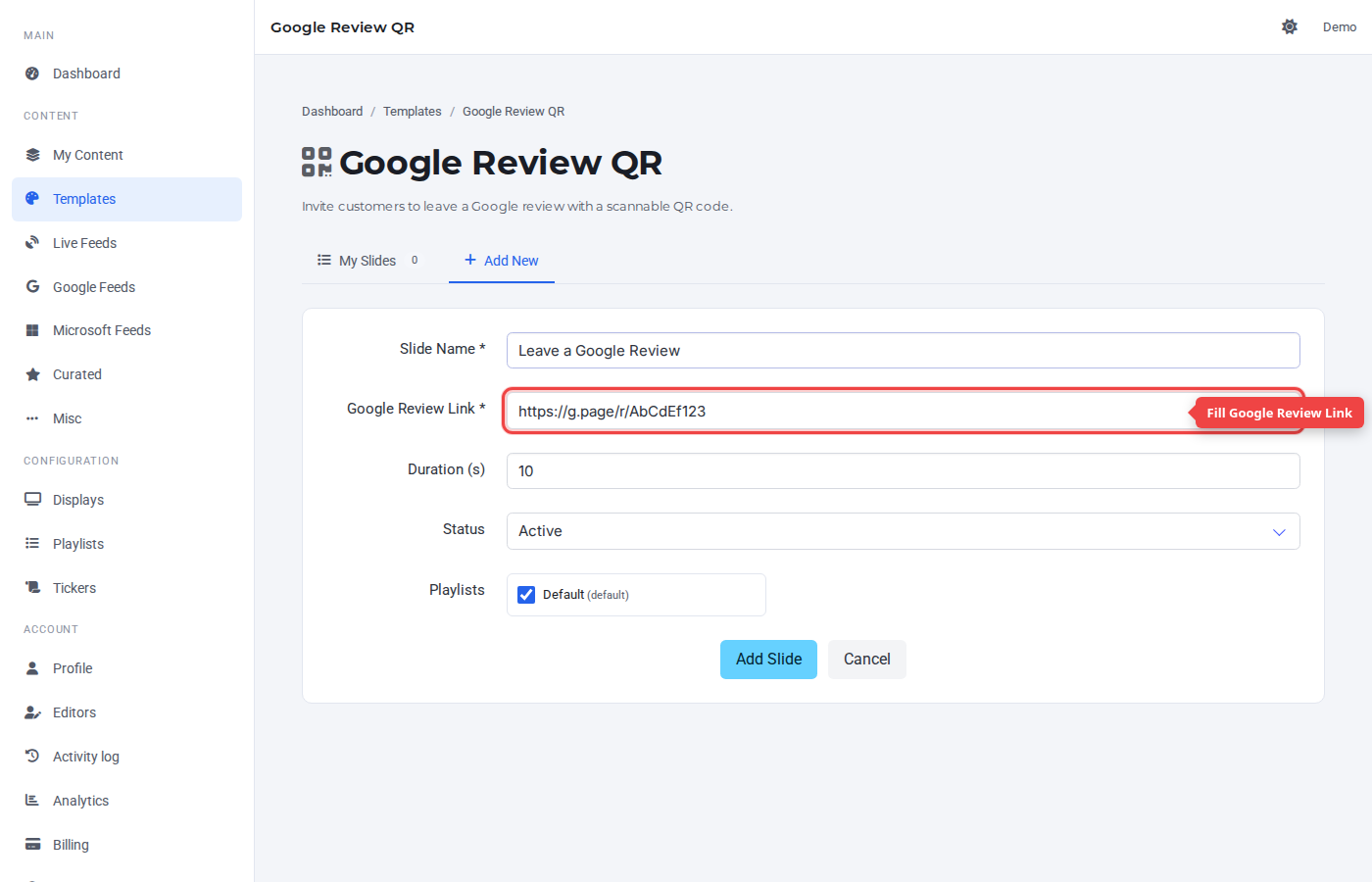The width and height of the screenshot is (1372, 882).
Task: Open the Tickers page
Action: [x=126, y=588]
